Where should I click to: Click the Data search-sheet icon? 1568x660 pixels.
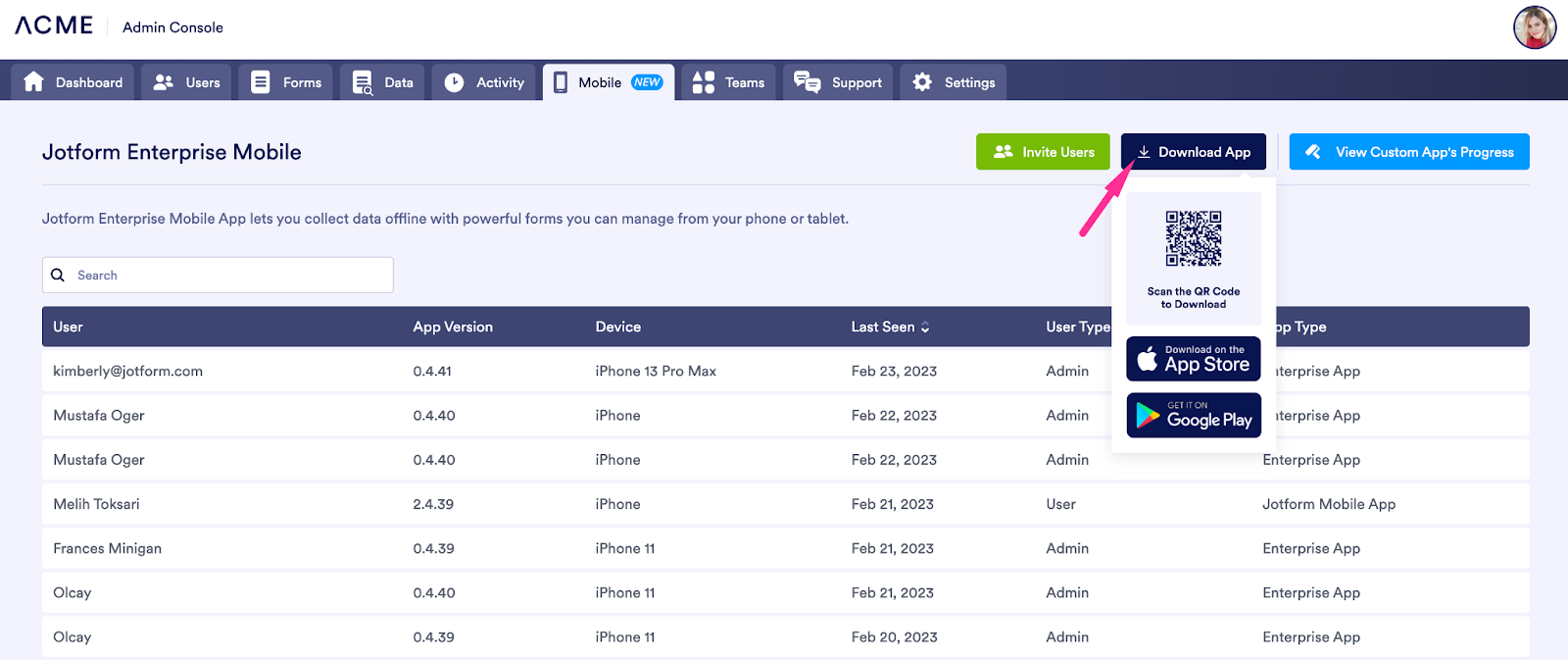[363, 82]
